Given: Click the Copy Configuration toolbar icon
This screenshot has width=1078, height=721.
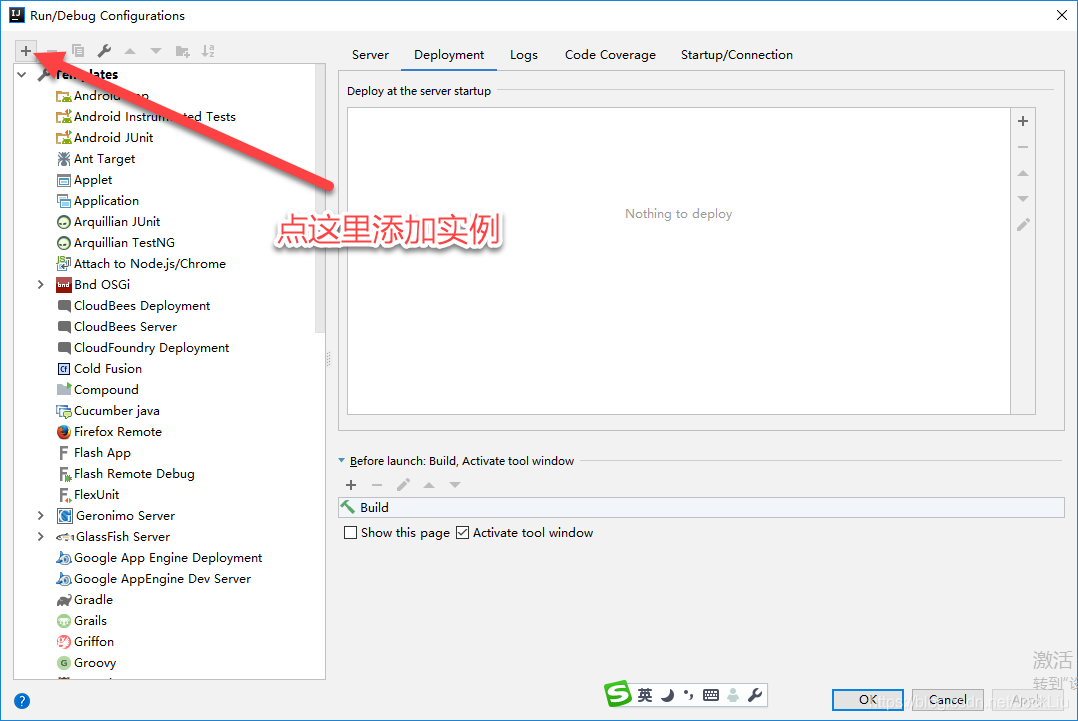Looking at the screenshot, I should (78, 51).
